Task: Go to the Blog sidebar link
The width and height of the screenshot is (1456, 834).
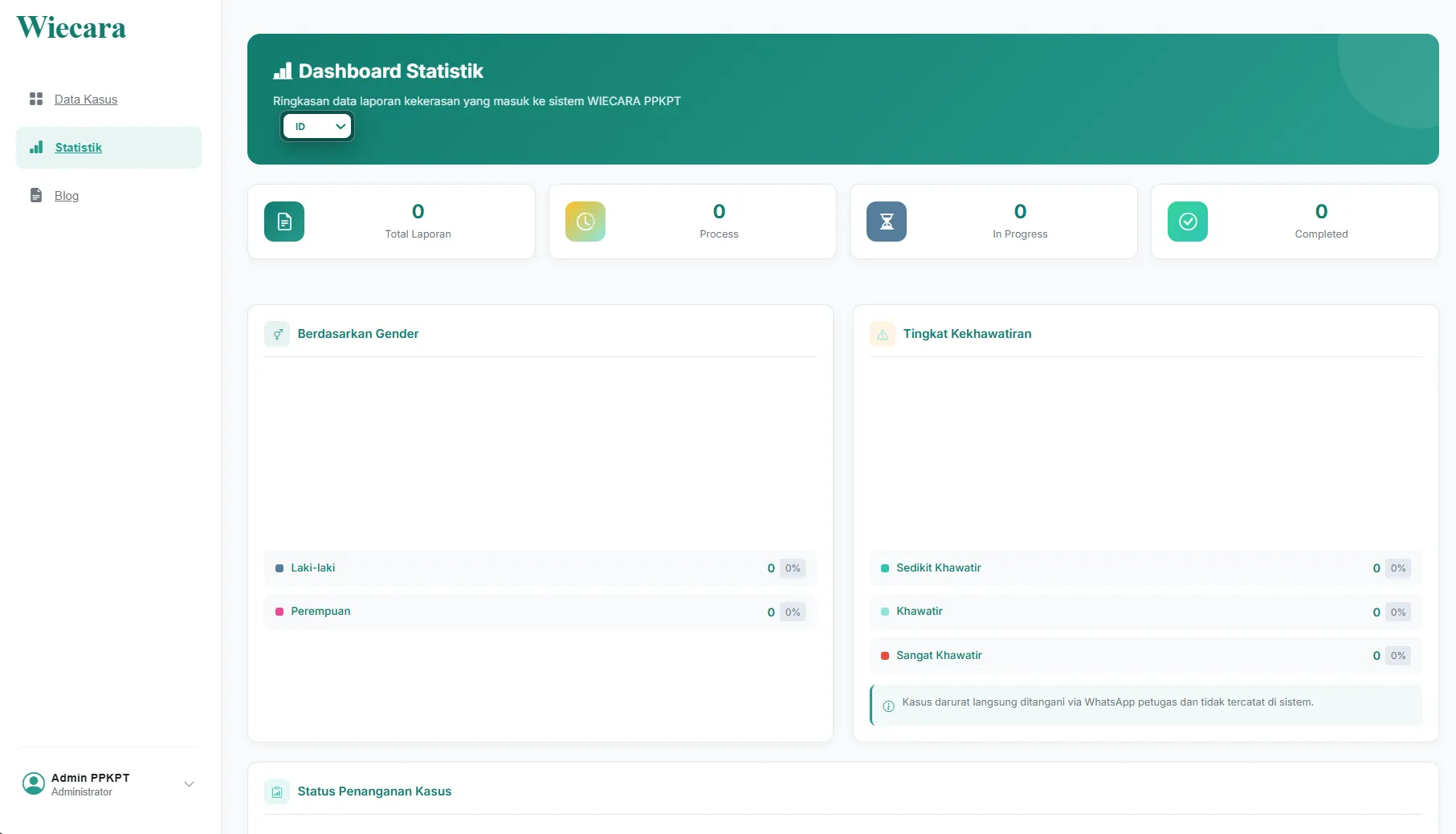Action: pos(67,196)
